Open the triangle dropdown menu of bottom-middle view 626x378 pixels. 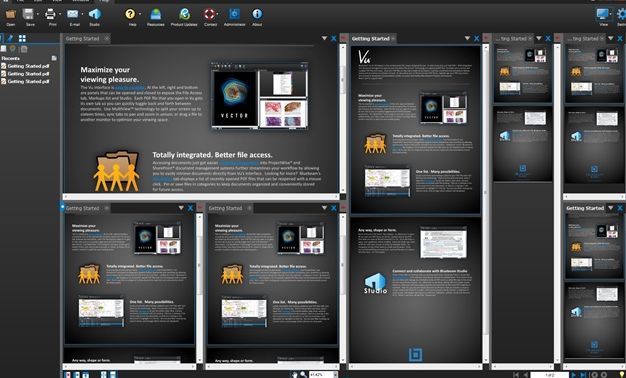(x=324, y=208)
